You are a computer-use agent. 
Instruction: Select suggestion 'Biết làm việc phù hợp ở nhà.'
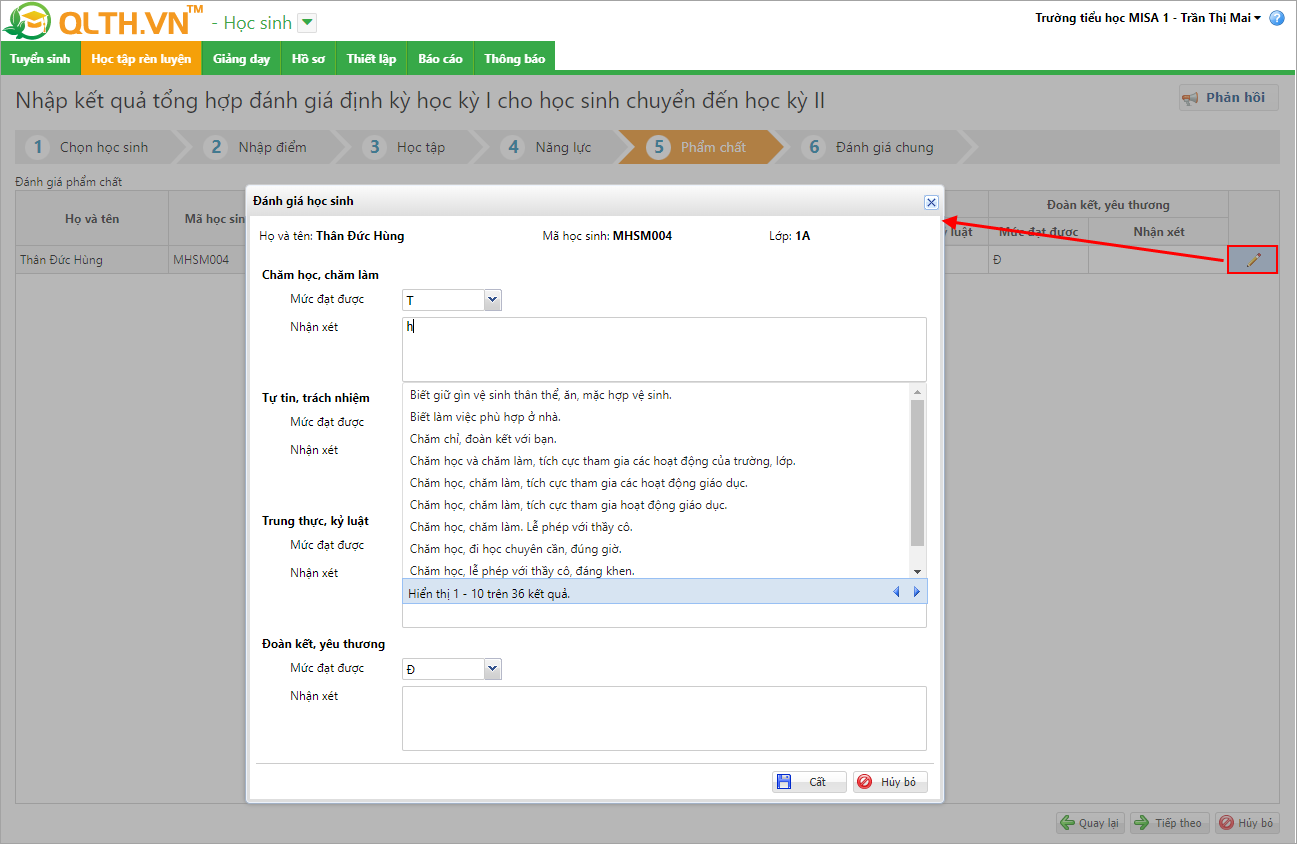pos(656,417)
